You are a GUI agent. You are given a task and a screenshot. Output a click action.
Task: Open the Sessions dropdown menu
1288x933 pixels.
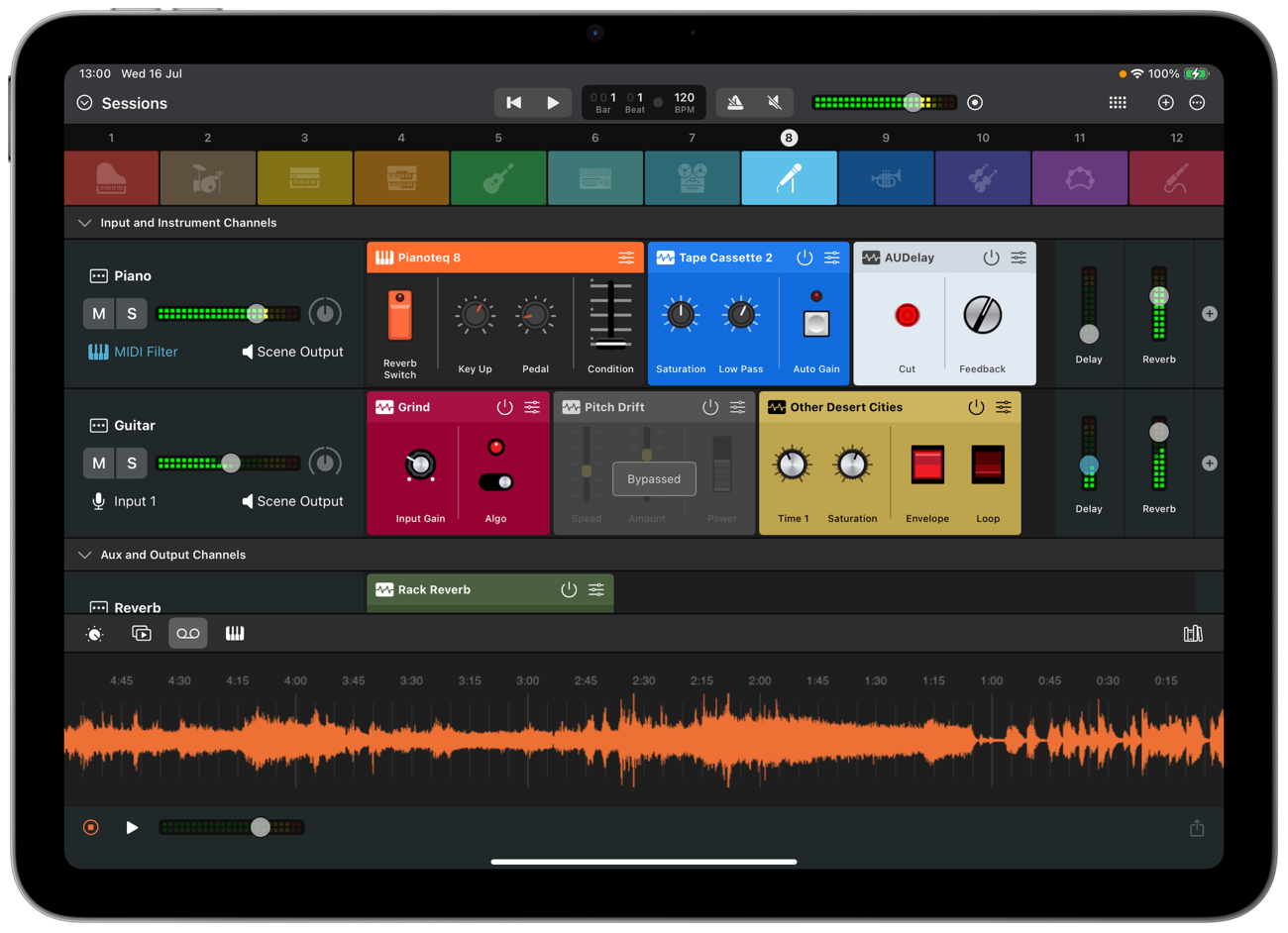tap(85, 103)
